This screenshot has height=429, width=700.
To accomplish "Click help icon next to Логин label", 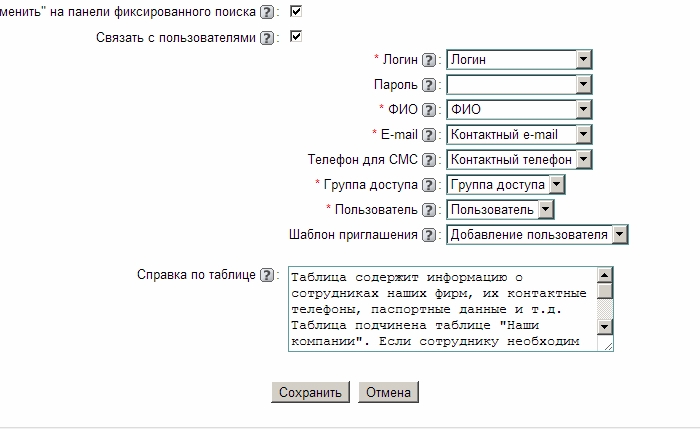I will click(429, 60).
